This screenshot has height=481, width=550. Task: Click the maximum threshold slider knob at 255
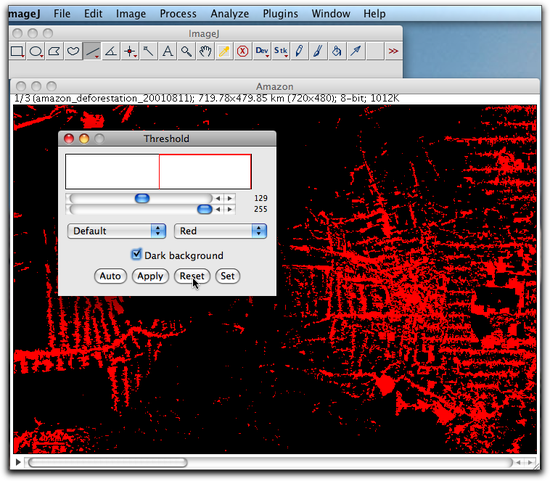tap(204, 209)
